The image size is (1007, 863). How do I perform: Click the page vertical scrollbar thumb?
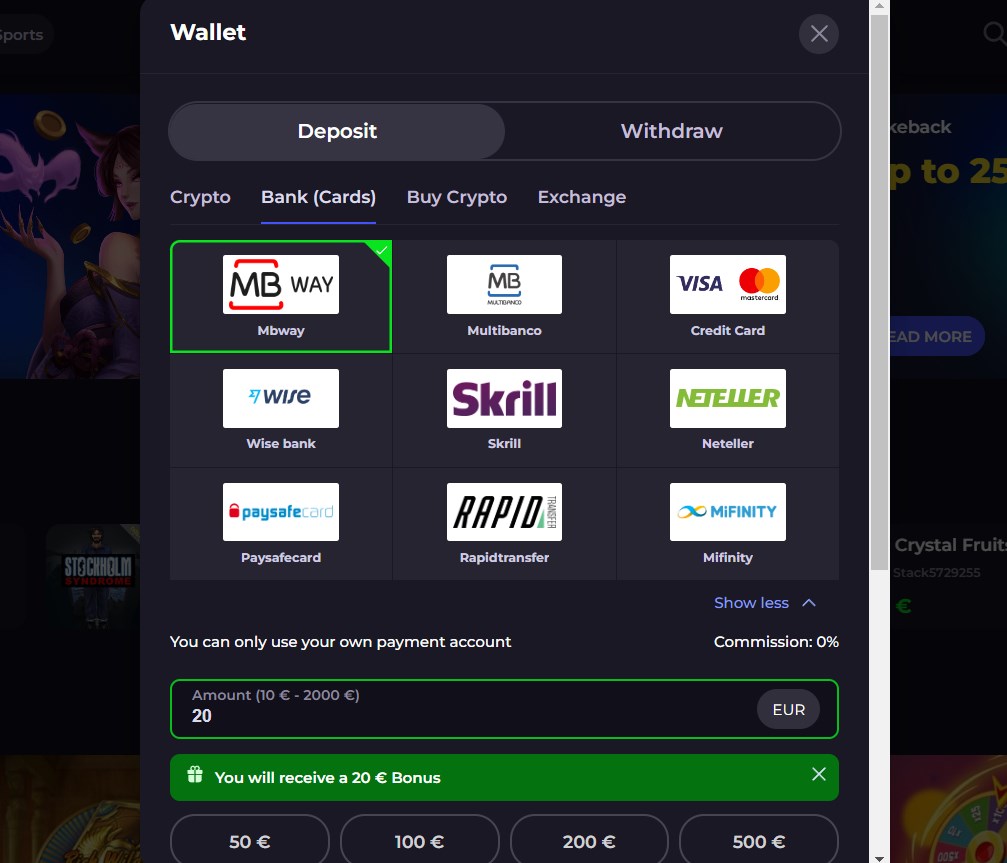[x=879, y=292]
